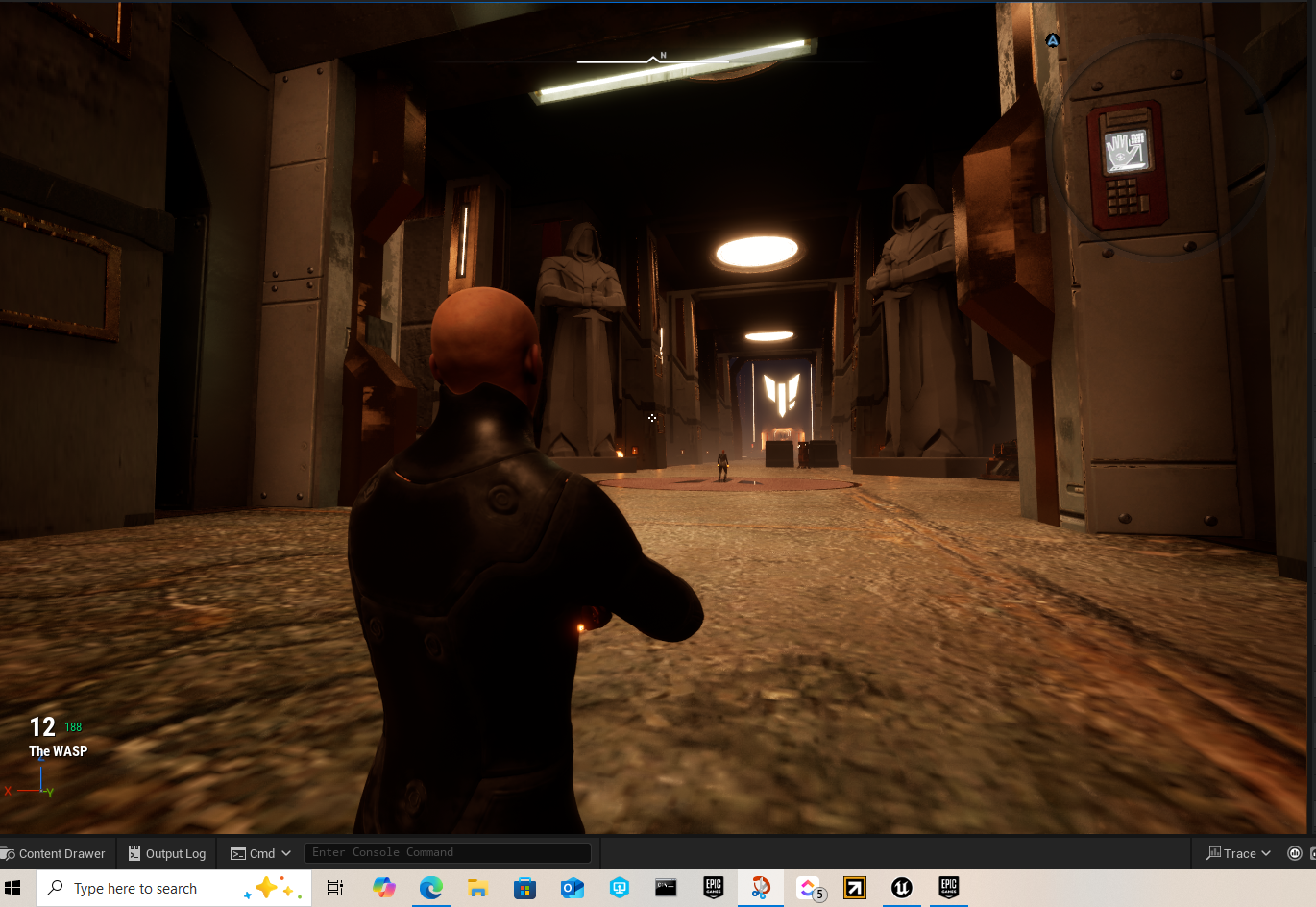Image resolution: width=1316 pixels, height=907 pixels.
Task: Click the red hand-scanner keypad panel
Action: [1126, 163]
